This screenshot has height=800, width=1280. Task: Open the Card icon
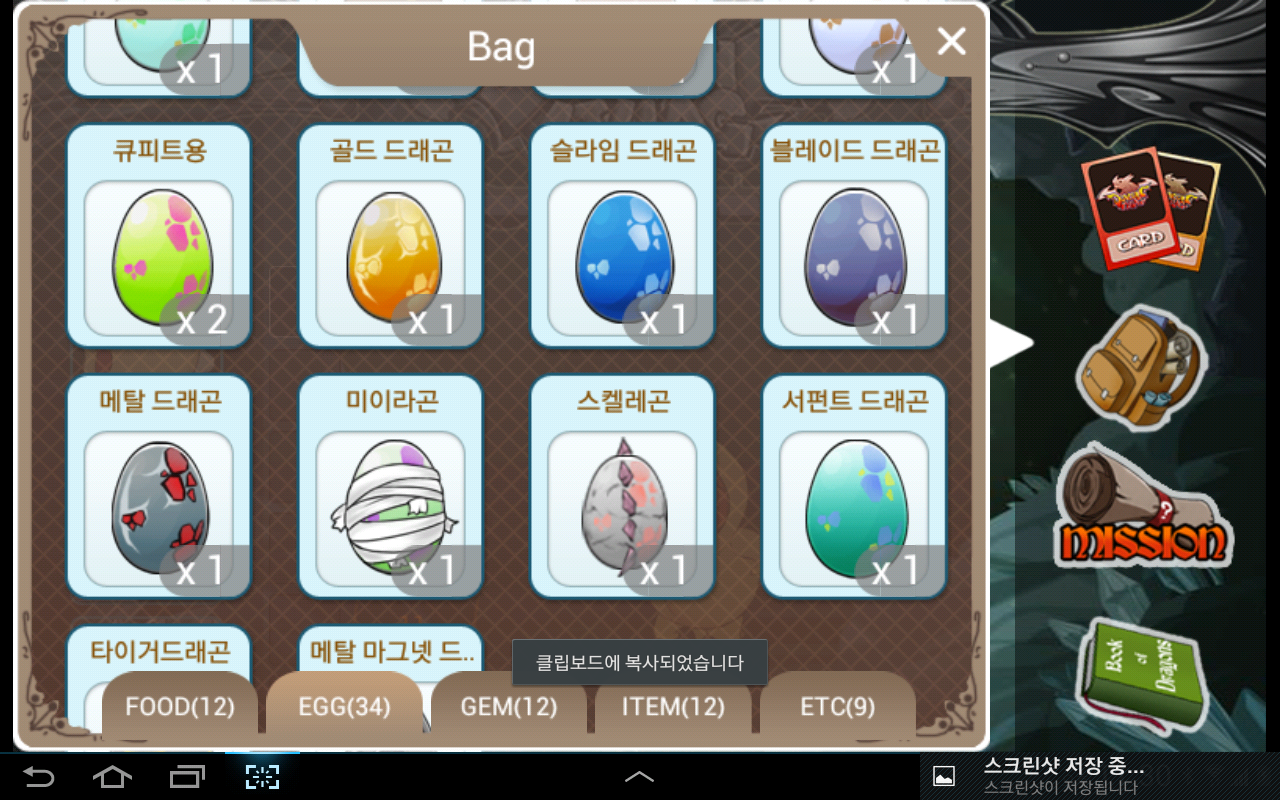click(x=1150, y=209)
